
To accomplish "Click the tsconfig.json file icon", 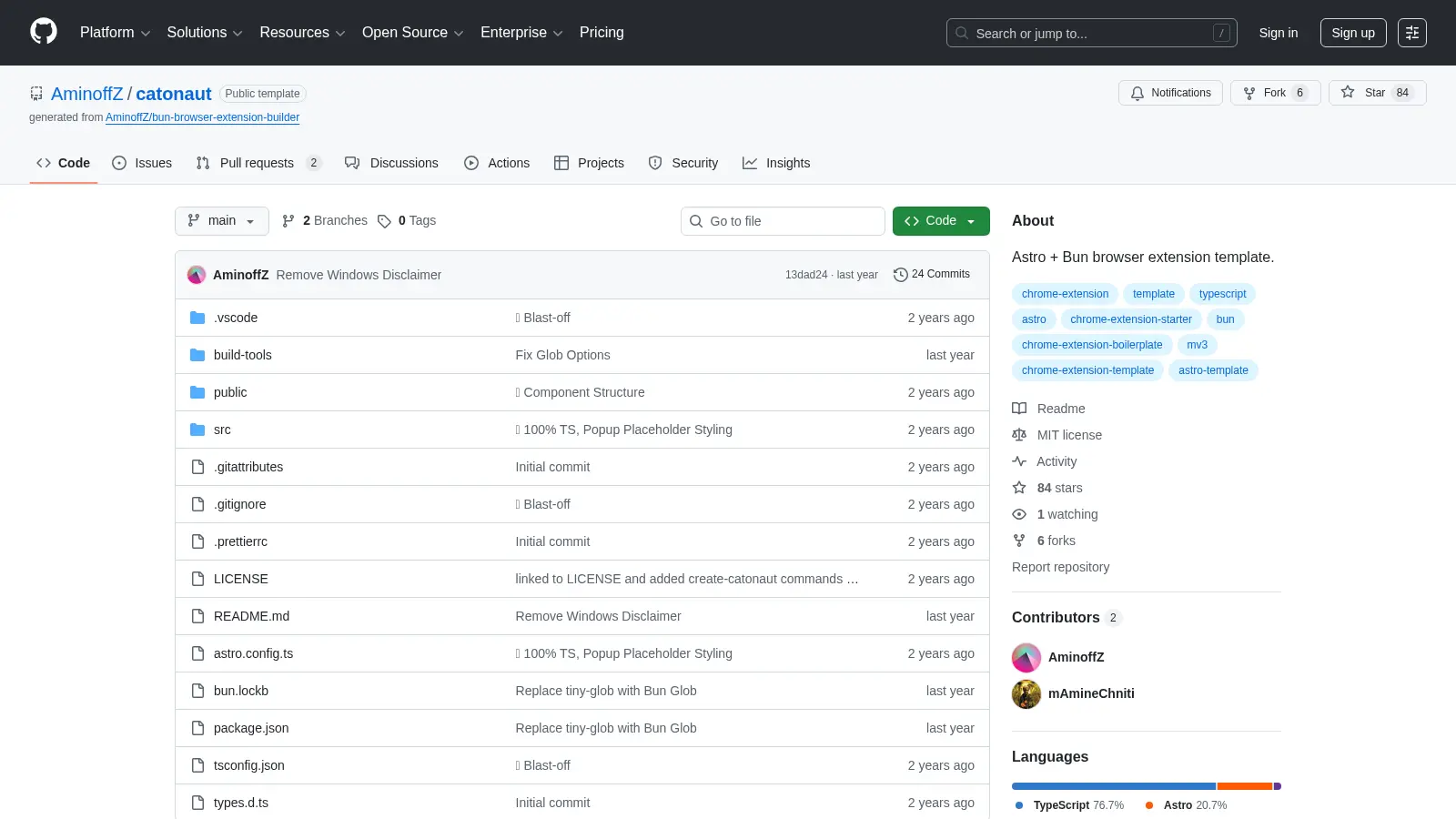I will click(x=197, y=765).
